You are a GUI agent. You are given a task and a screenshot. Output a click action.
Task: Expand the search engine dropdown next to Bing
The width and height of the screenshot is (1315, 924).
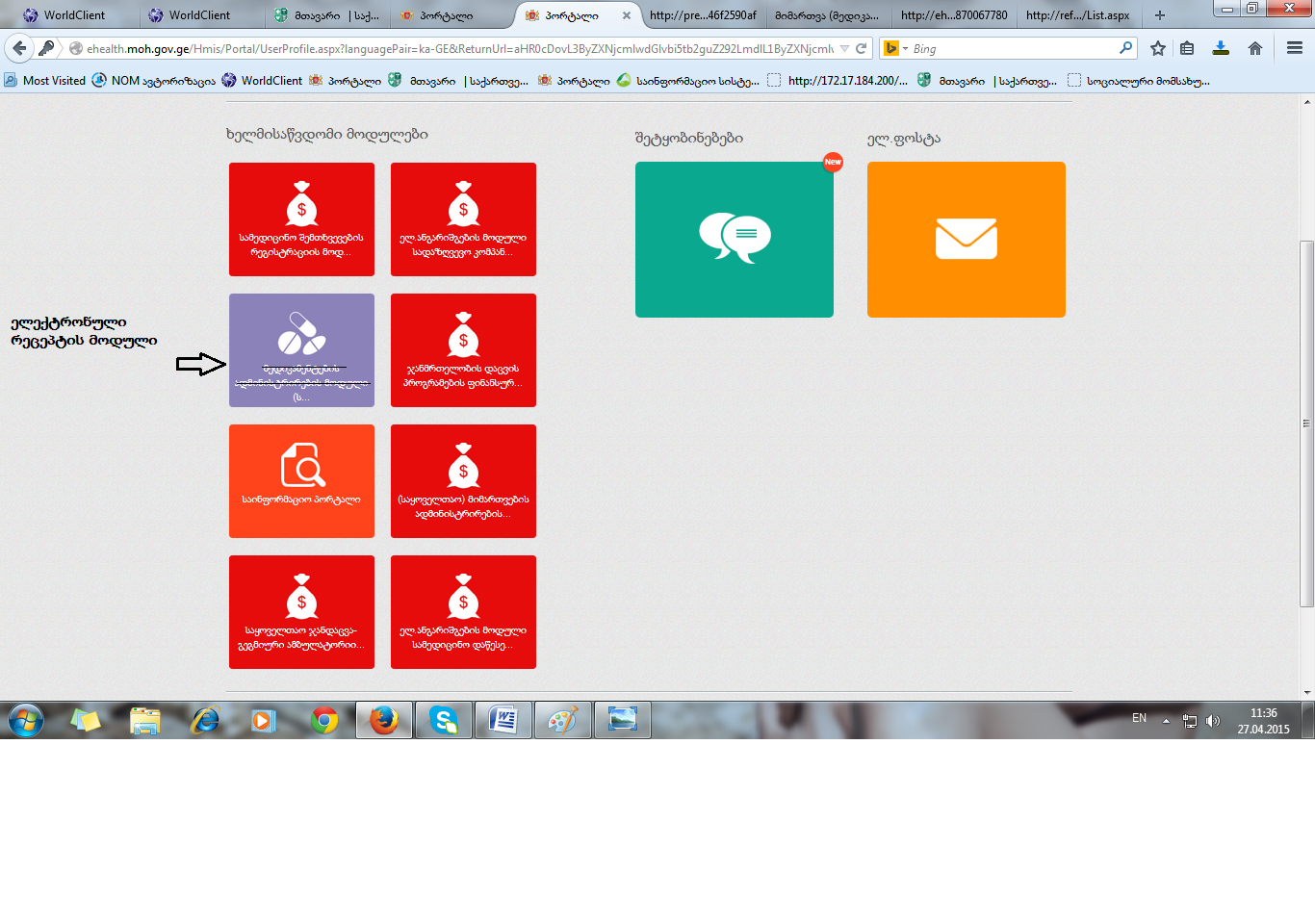click(904, 48)
